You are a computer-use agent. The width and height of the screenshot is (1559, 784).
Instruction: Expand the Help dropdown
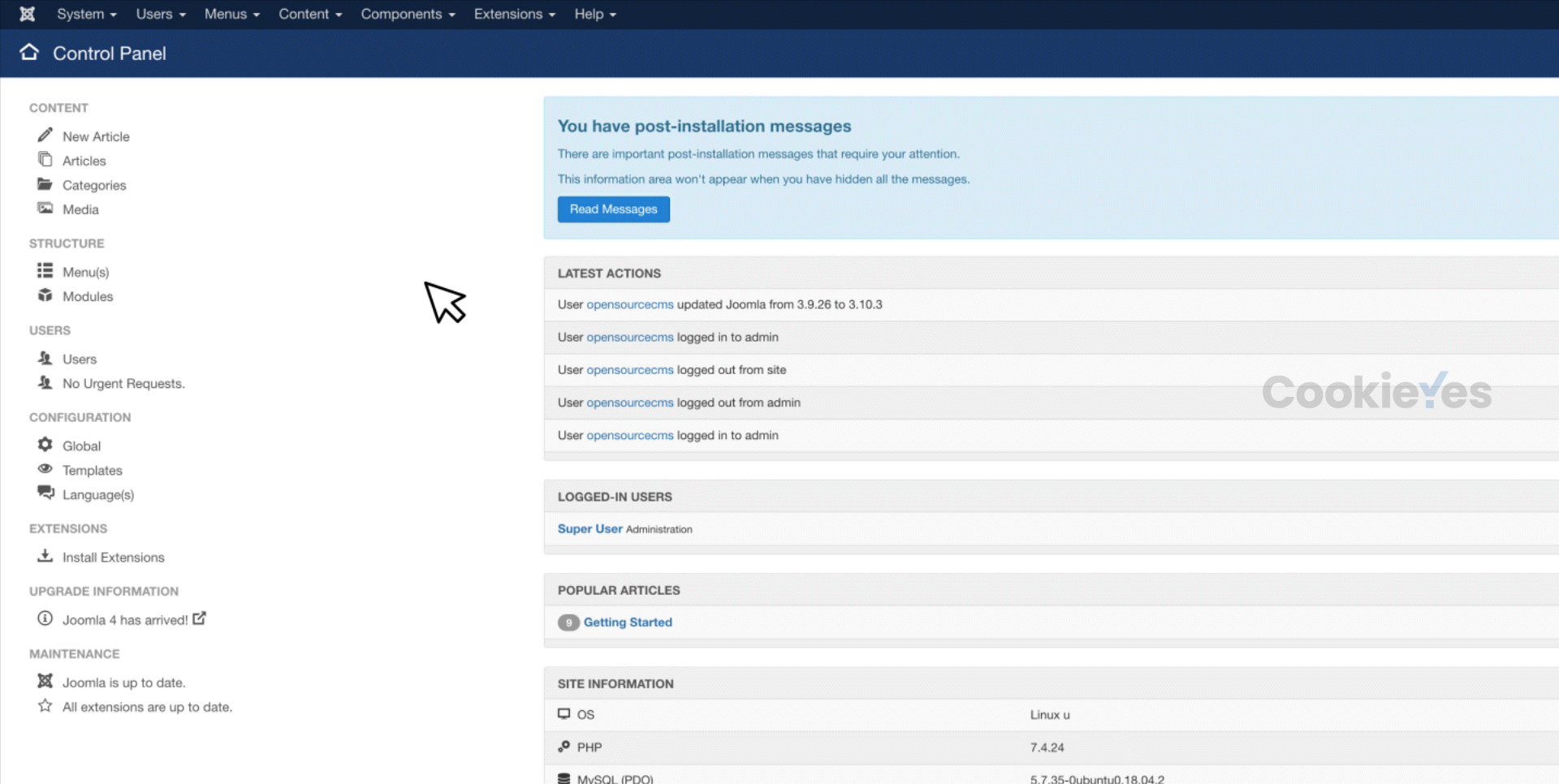coord(595,14)
